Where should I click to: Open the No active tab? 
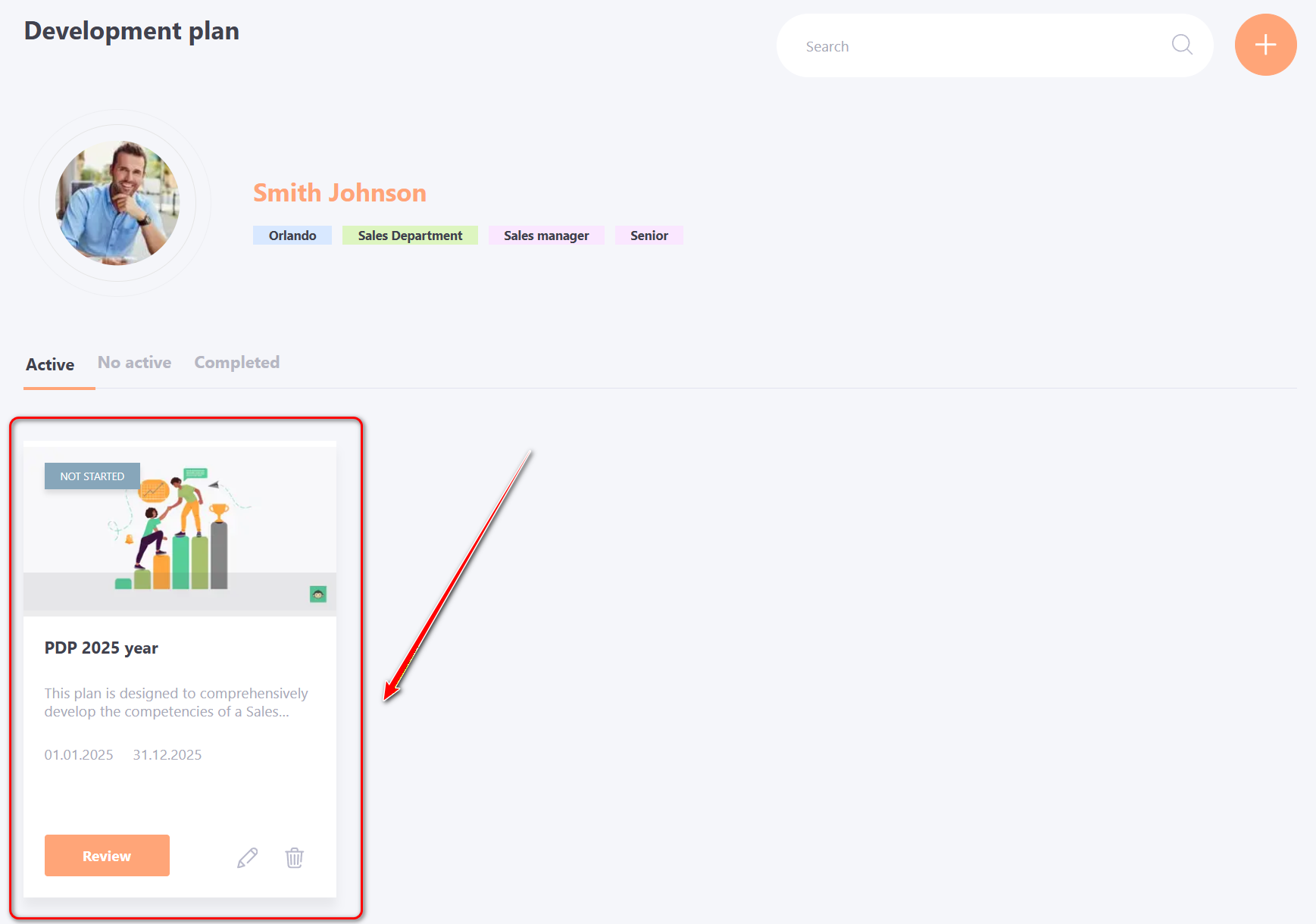134,363
